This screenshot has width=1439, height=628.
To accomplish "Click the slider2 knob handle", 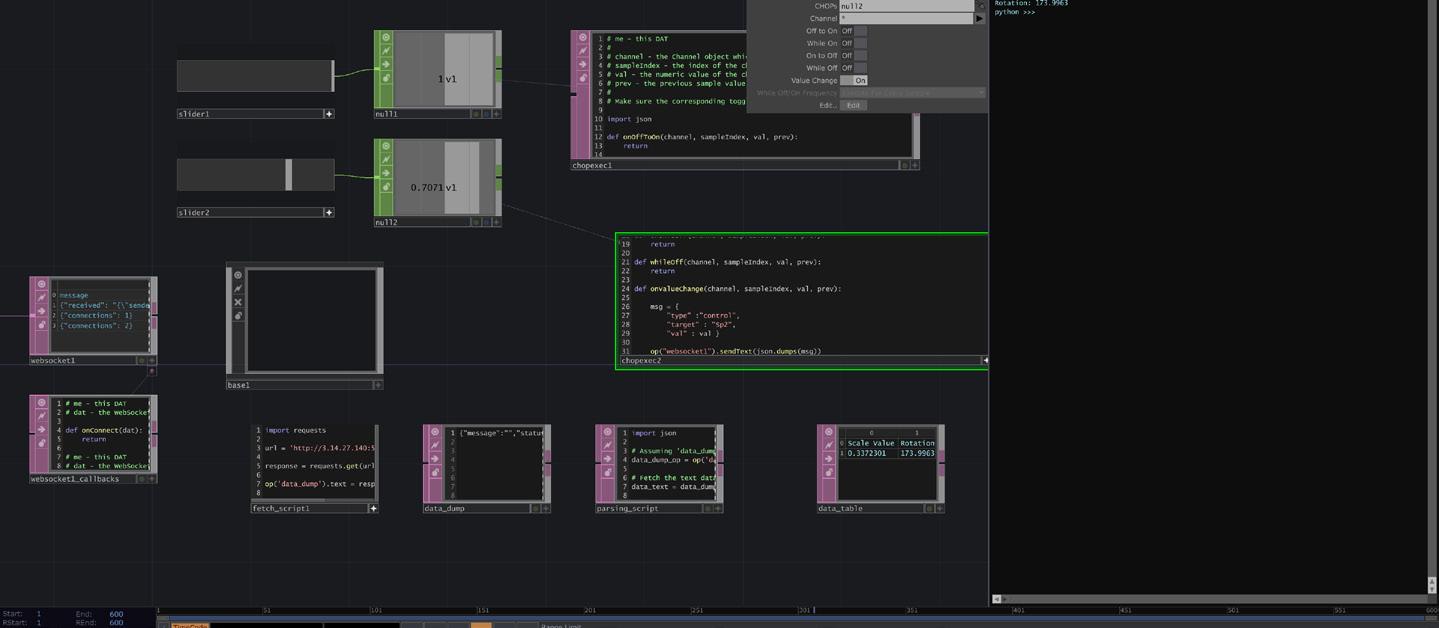I will (289, 174).
